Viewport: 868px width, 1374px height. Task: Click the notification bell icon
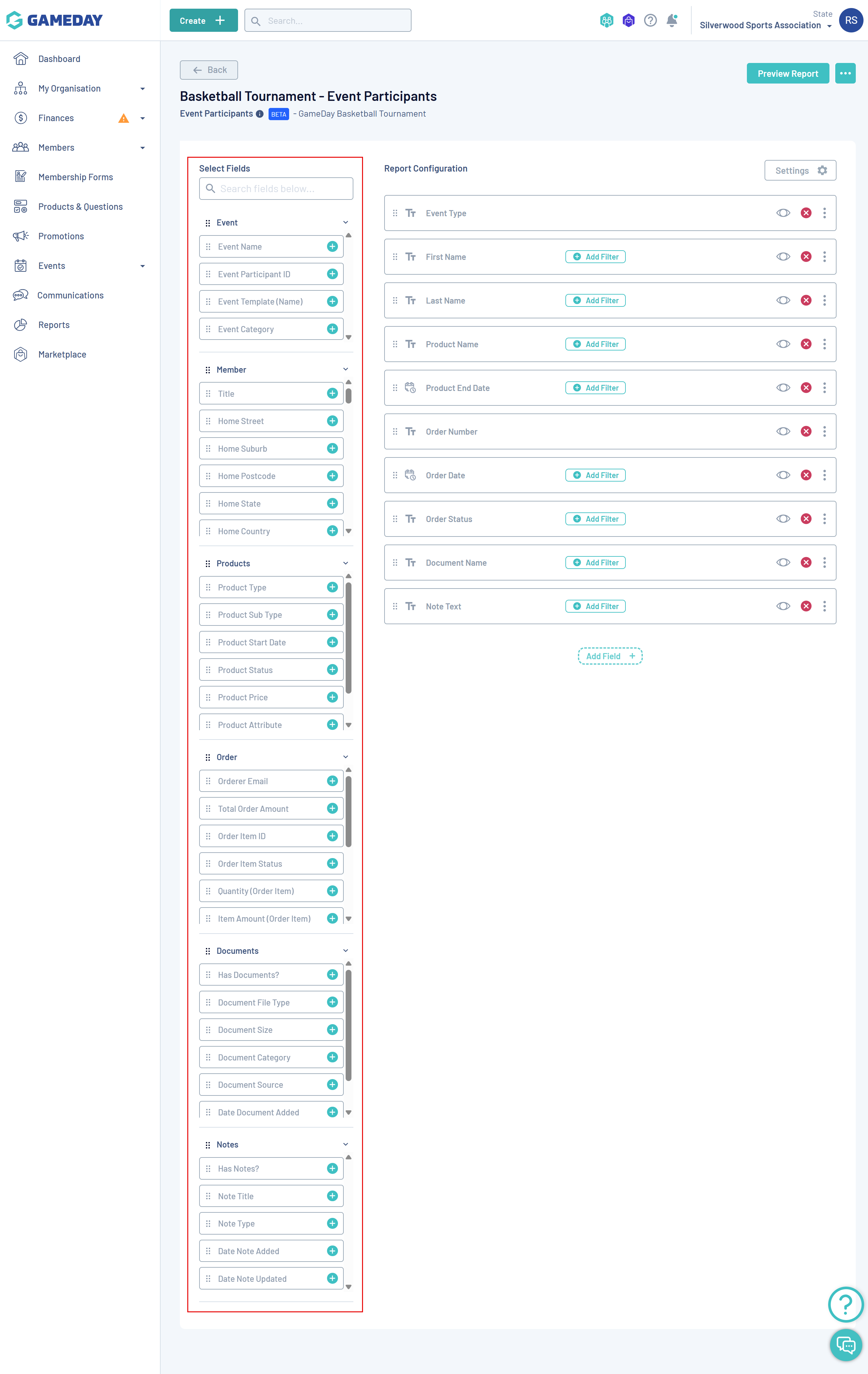[x=672, y=21]
